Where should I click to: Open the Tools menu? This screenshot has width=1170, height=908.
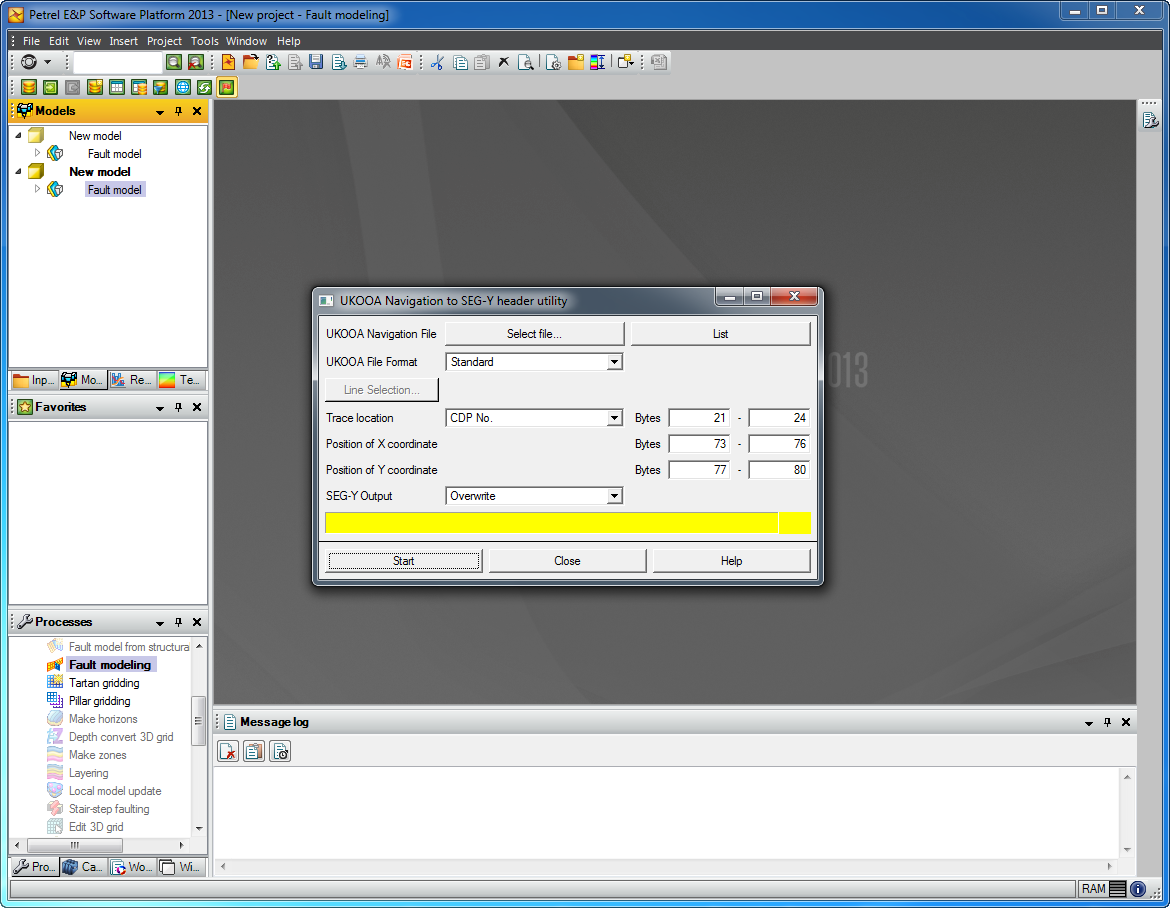pyautogui.click(x=204, y=41)
